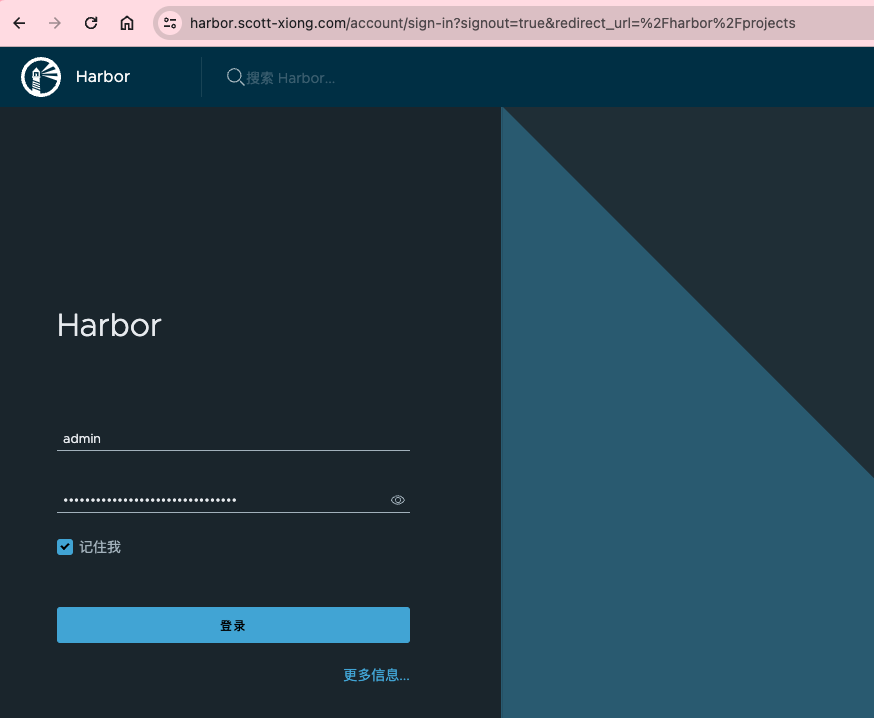Show password with the eye icon
The image size is (874, 718).
397,500
